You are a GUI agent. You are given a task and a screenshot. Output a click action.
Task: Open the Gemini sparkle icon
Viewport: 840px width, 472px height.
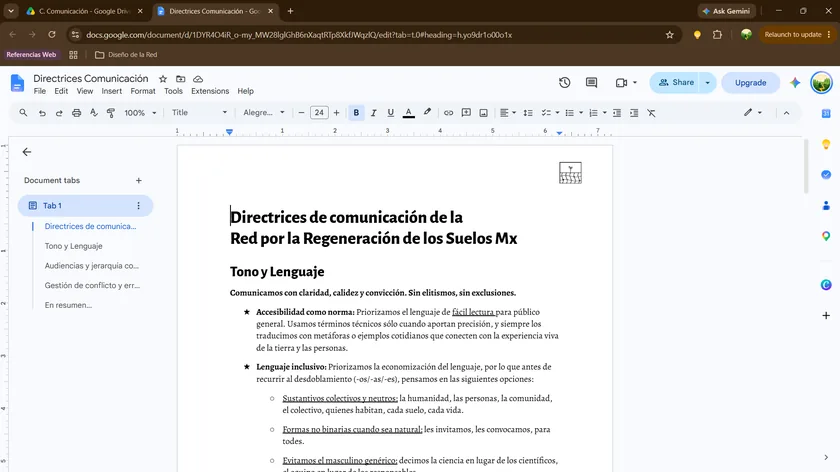click(795, 83)
